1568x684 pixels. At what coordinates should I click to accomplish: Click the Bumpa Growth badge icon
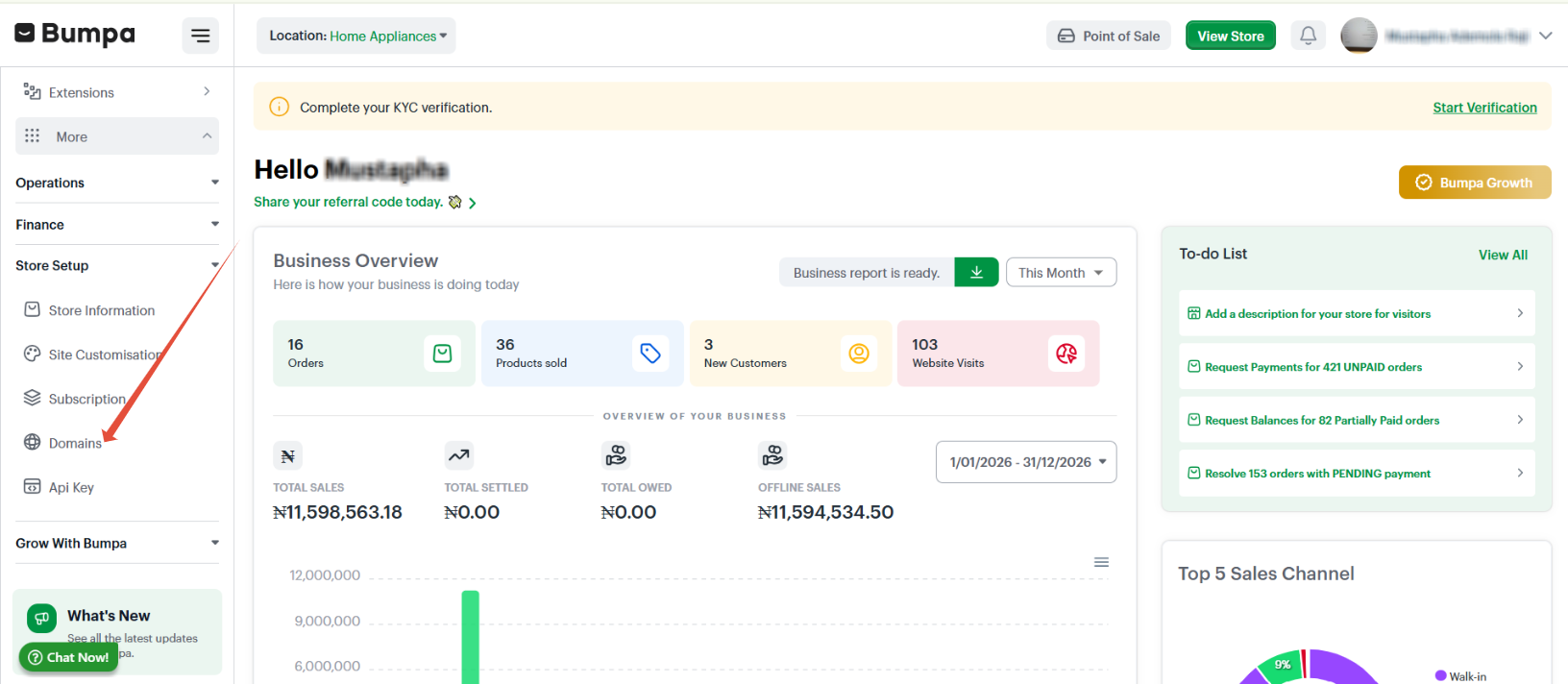pos(1424,183)
